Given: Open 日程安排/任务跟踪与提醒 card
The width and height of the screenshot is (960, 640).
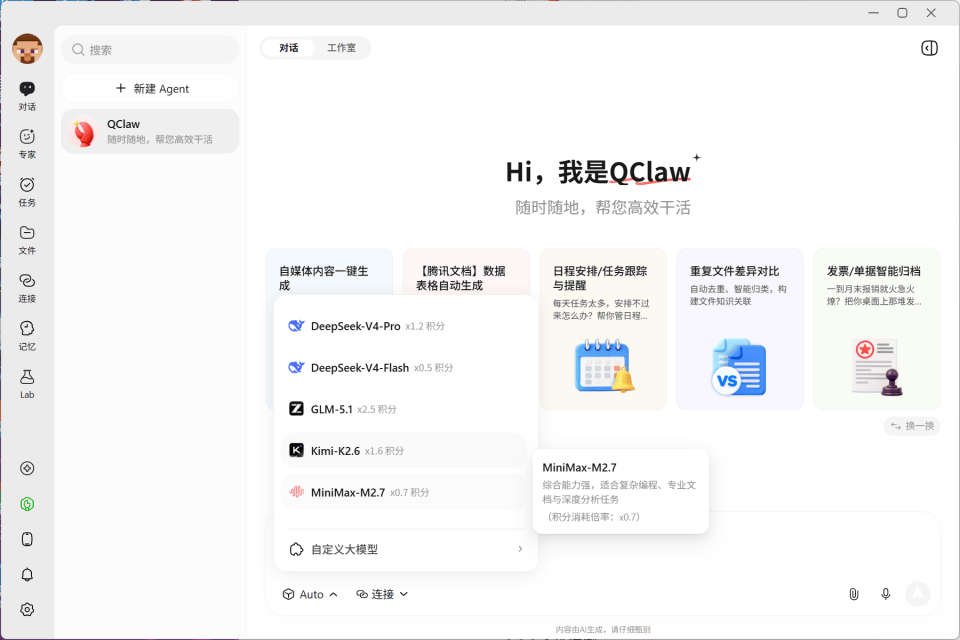Looking at the screenshot, I should tap(603, 329).
